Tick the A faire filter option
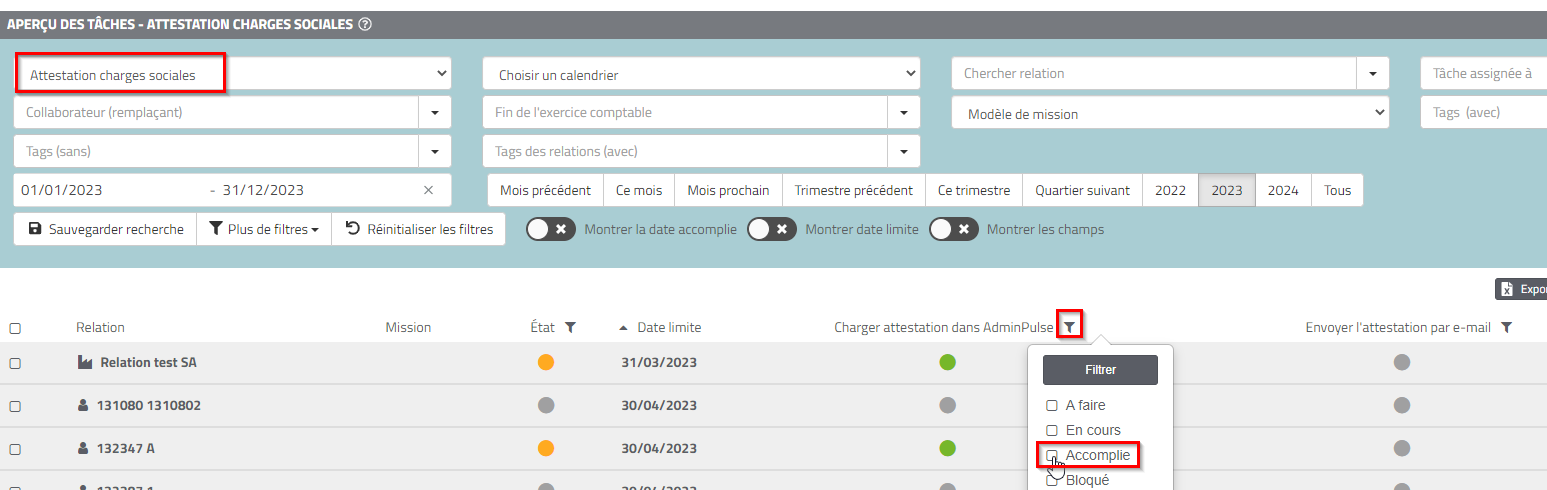The height and width of the screenshot is (490, 1547). (1052, 406)
